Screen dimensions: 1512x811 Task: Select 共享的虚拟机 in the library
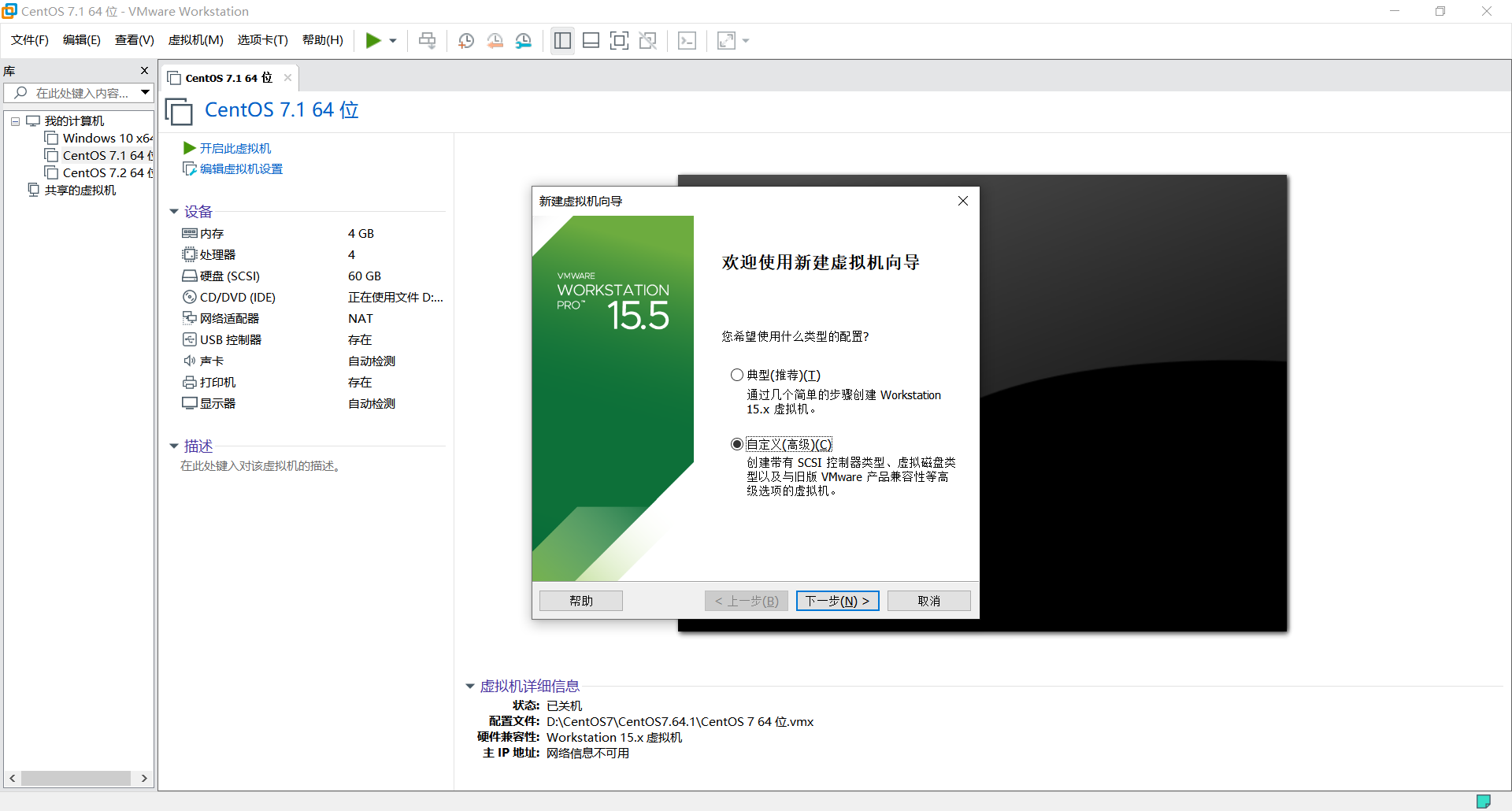point(72,191)
